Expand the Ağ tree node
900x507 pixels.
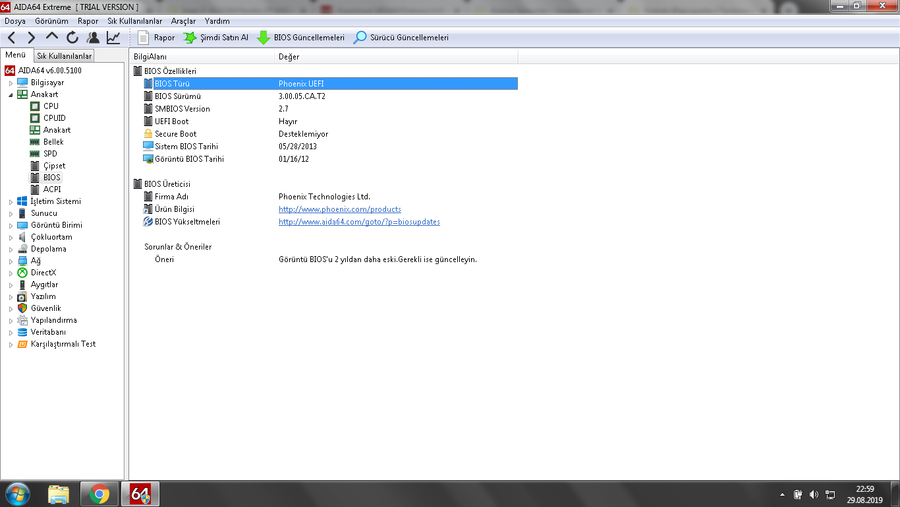(x=10, y=261)
